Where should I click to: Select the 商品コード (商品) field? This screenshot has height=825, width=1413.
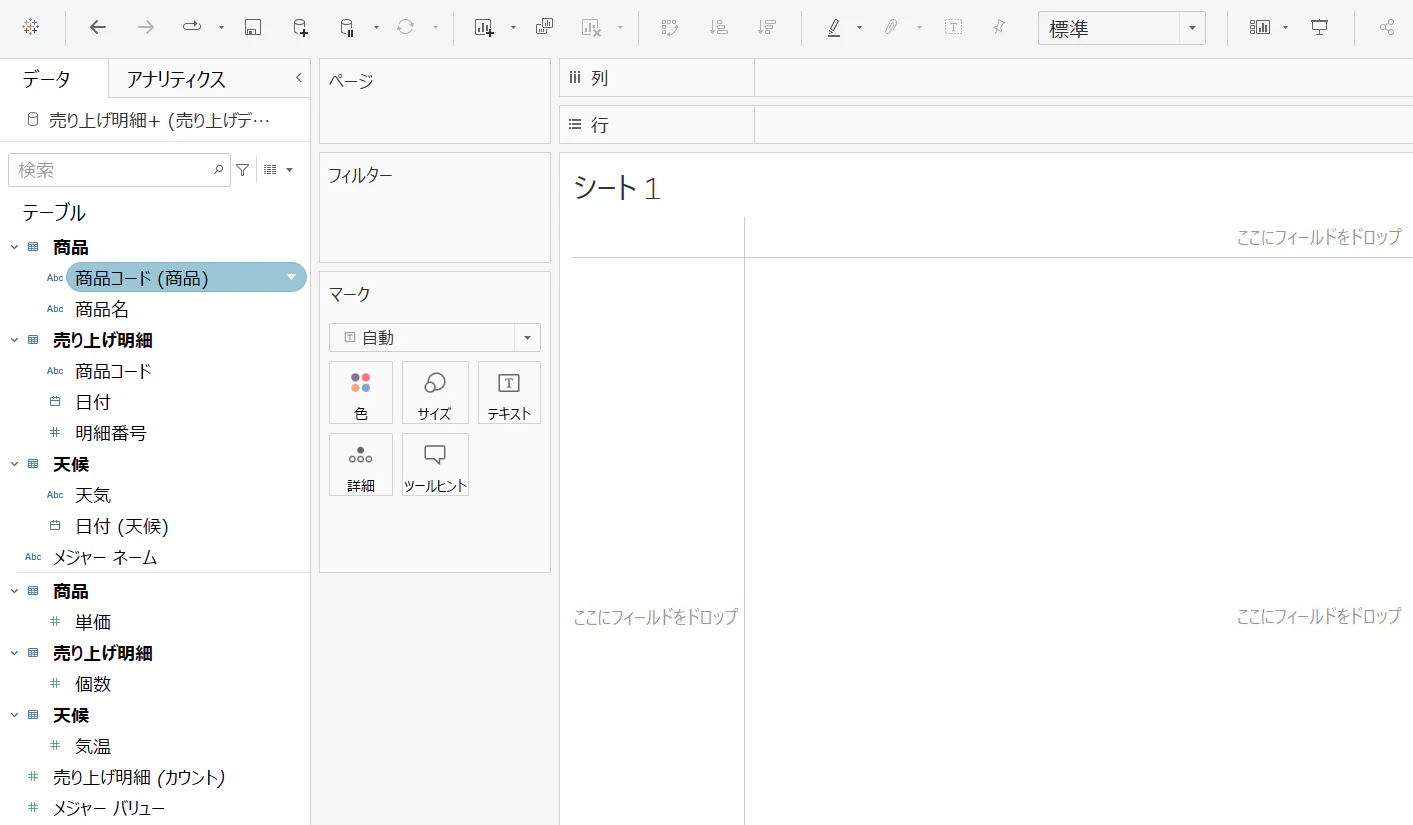point(186,277)
